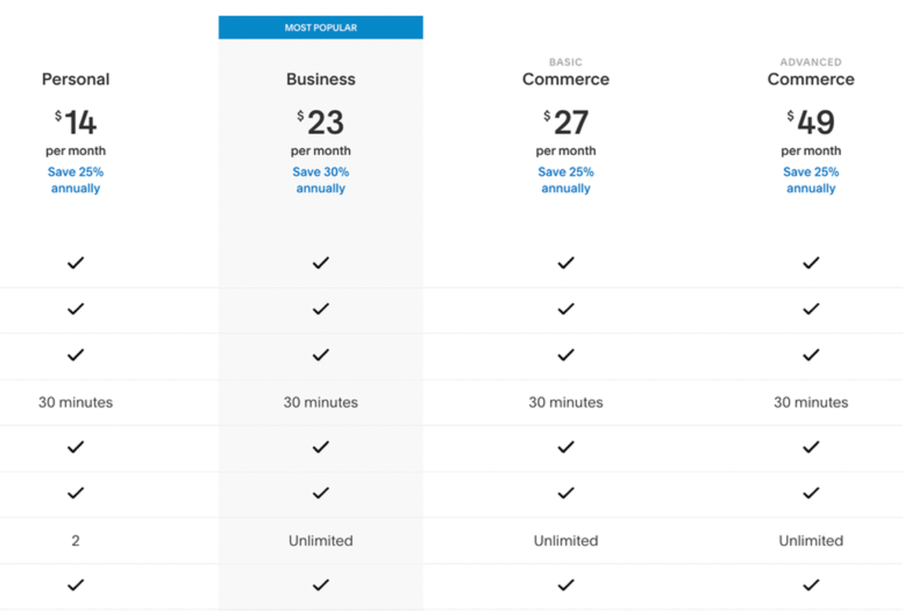The width and height of the screenshot is (903, 611).
Task: Click the first-row checkmark under Basic Commerce
Action: point(566,263)
